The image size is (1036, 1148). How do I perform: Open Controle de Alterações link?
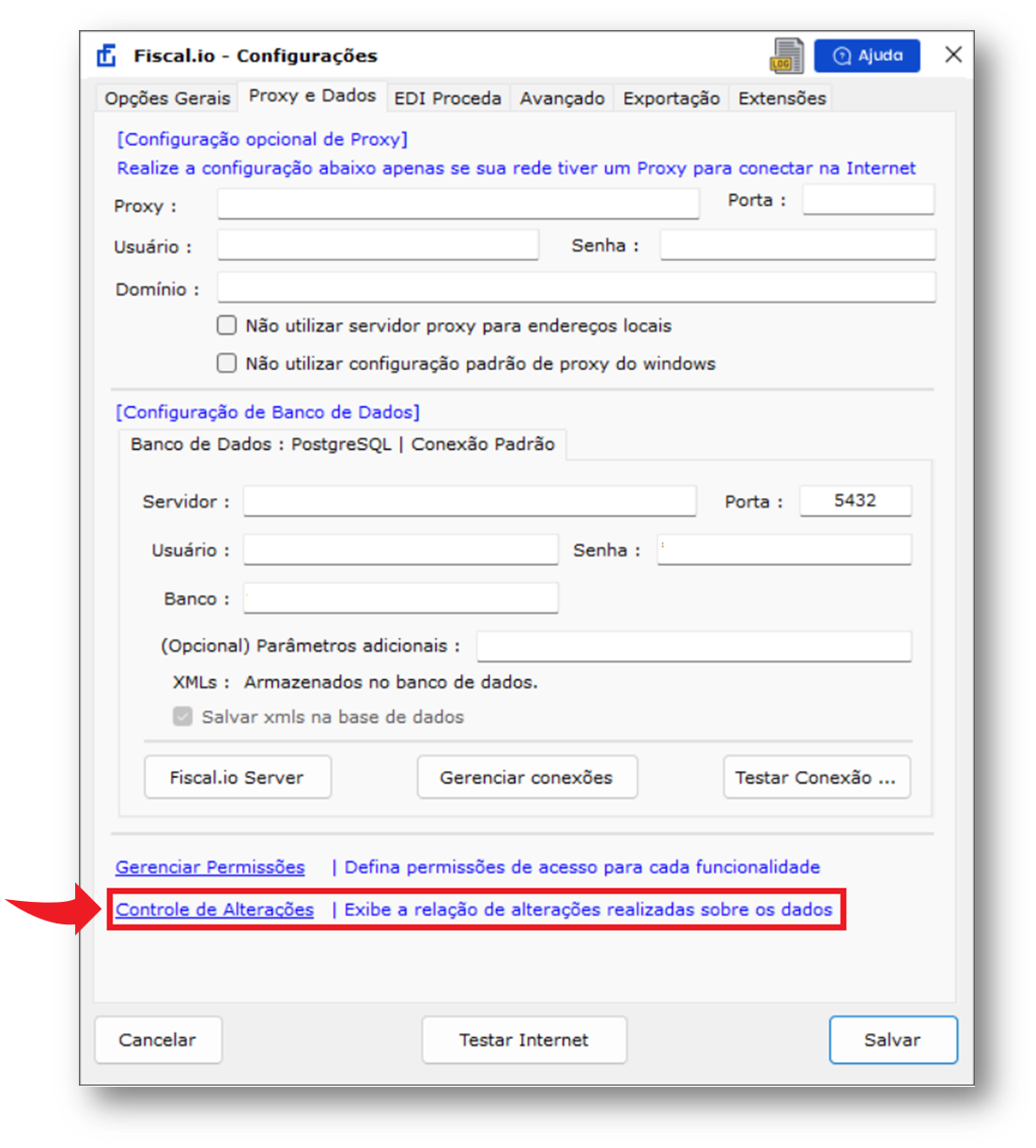215,909
